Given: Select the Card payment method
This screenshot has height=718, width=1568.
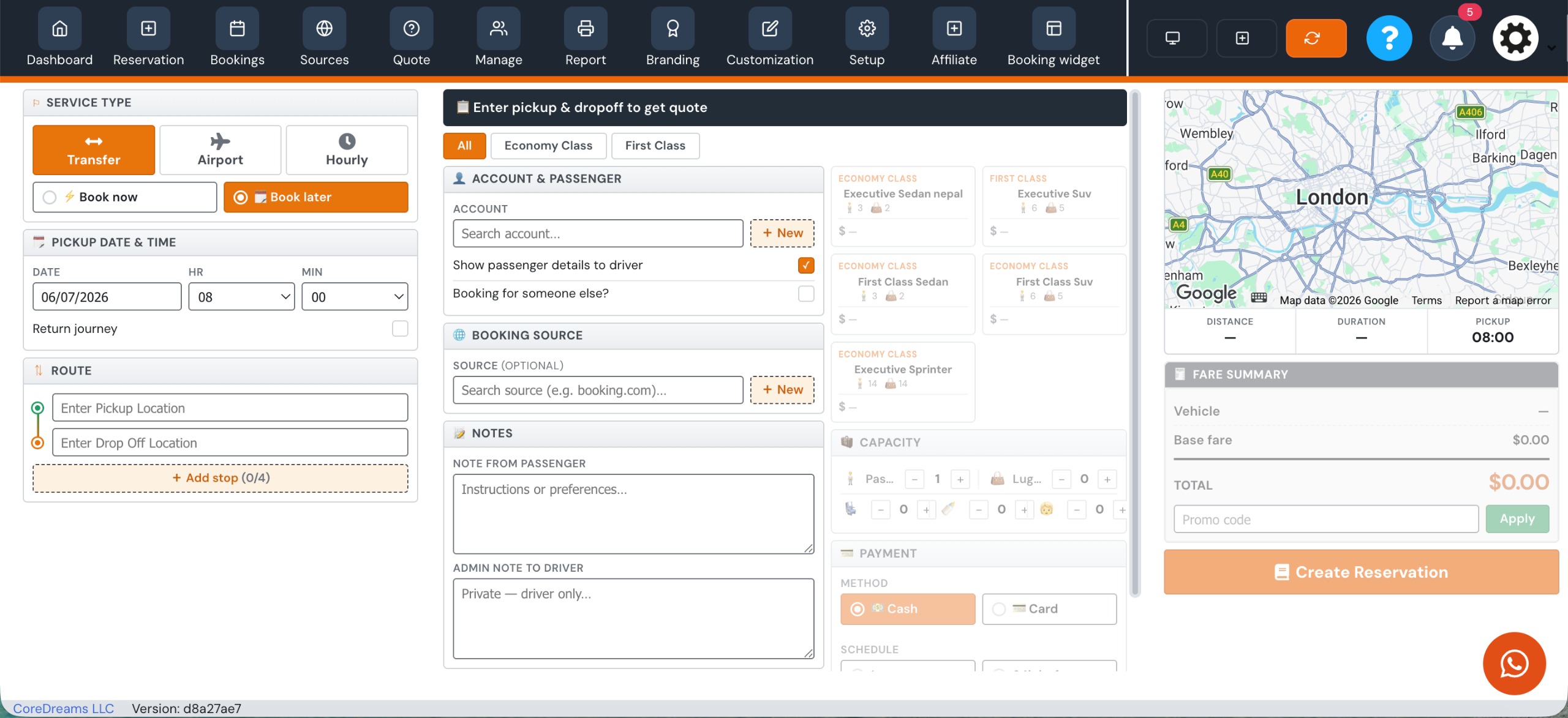Looking at the screenshot, I should click(x=1049, y=609).
